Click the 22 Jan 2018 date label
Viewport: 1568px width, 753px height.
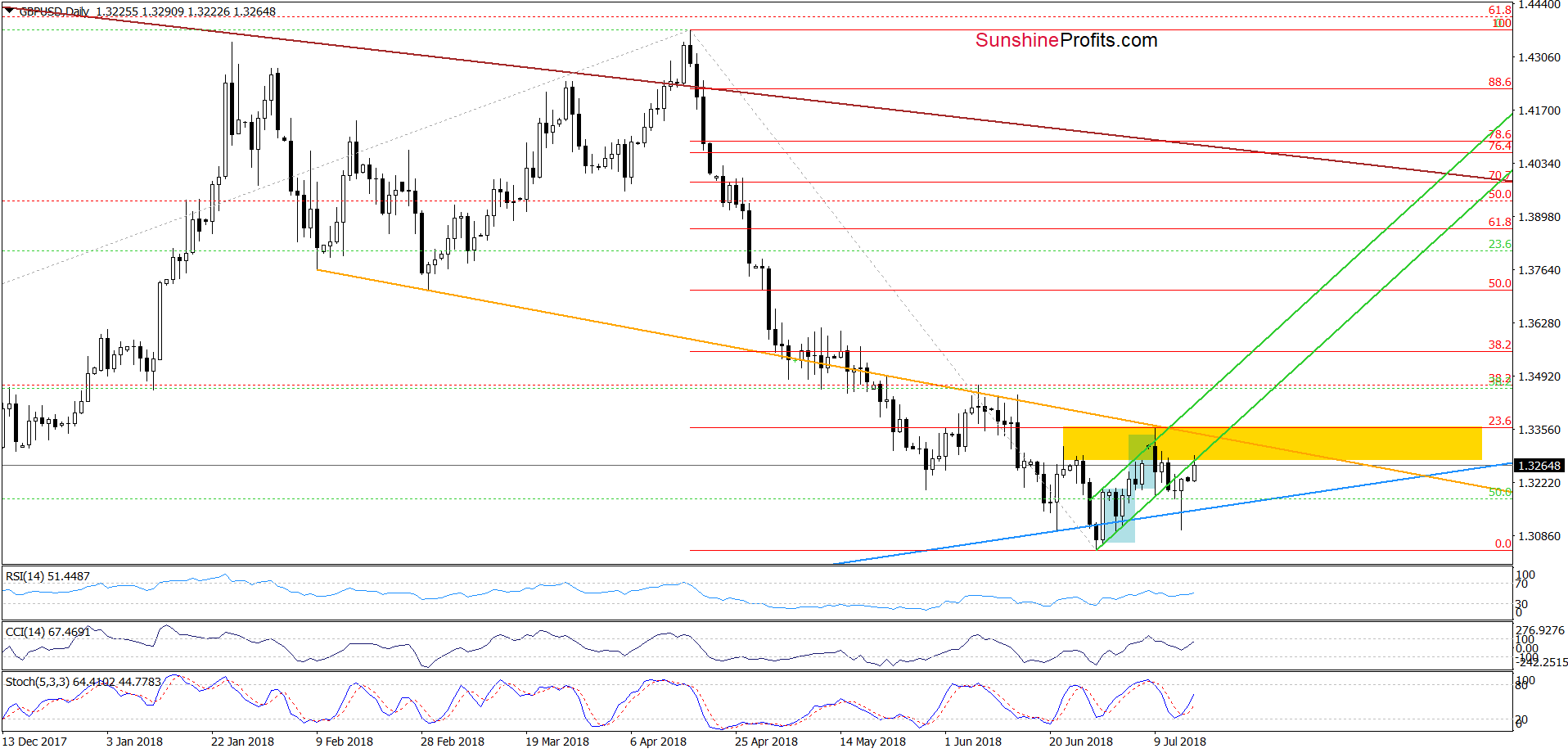242,742
